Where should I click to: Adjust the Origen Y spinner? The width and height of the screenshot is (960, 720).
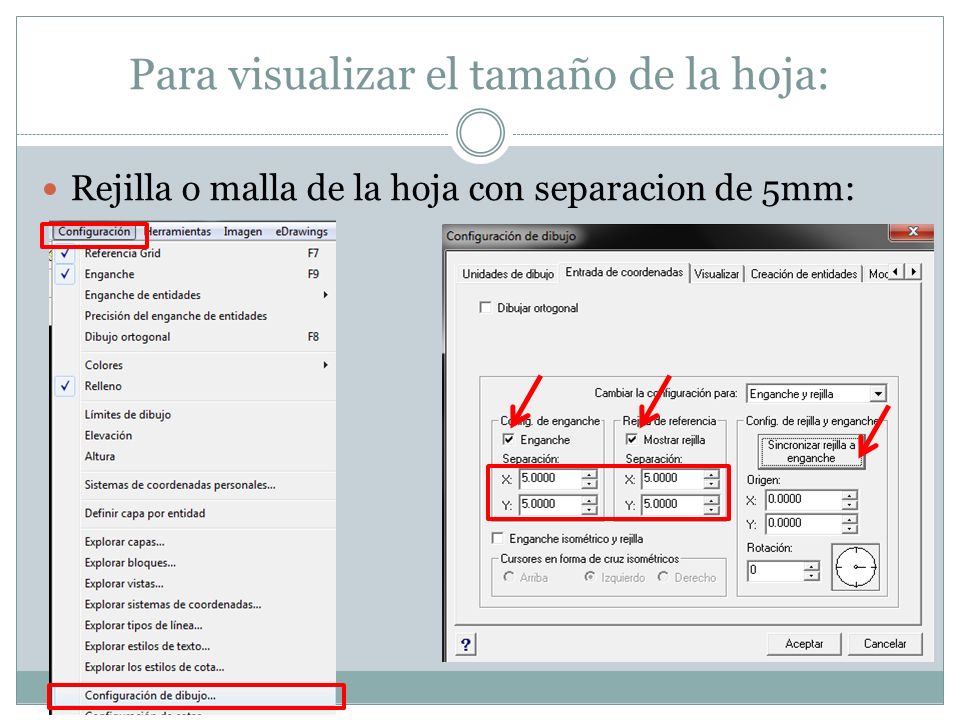[850, 523]
